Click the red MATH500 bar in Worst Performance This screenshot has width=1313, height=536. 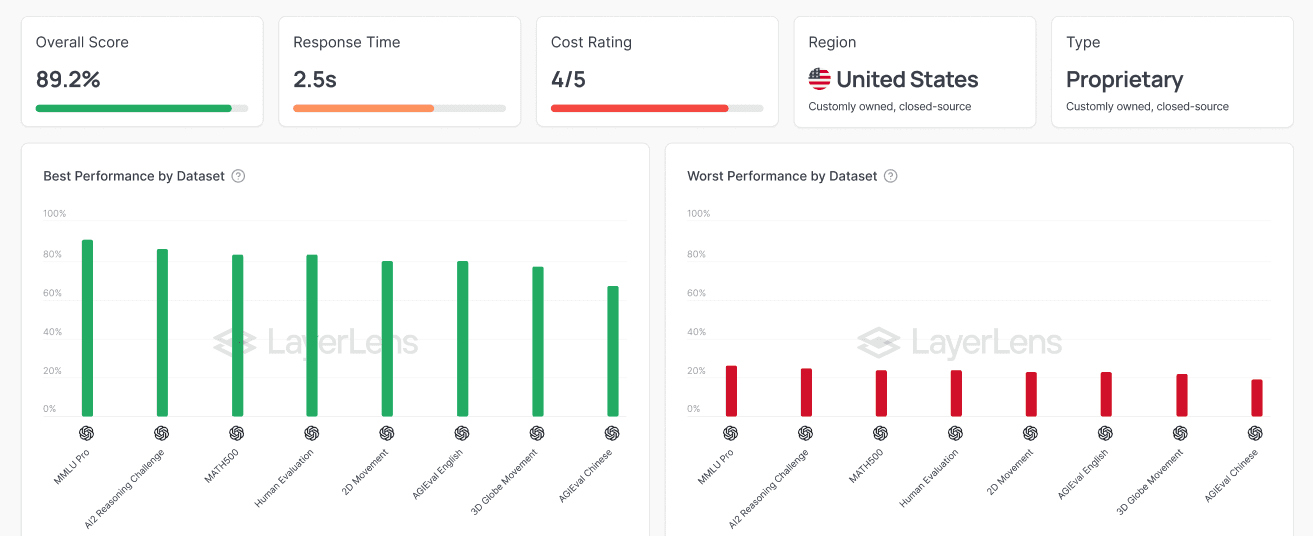coord(881,393)
